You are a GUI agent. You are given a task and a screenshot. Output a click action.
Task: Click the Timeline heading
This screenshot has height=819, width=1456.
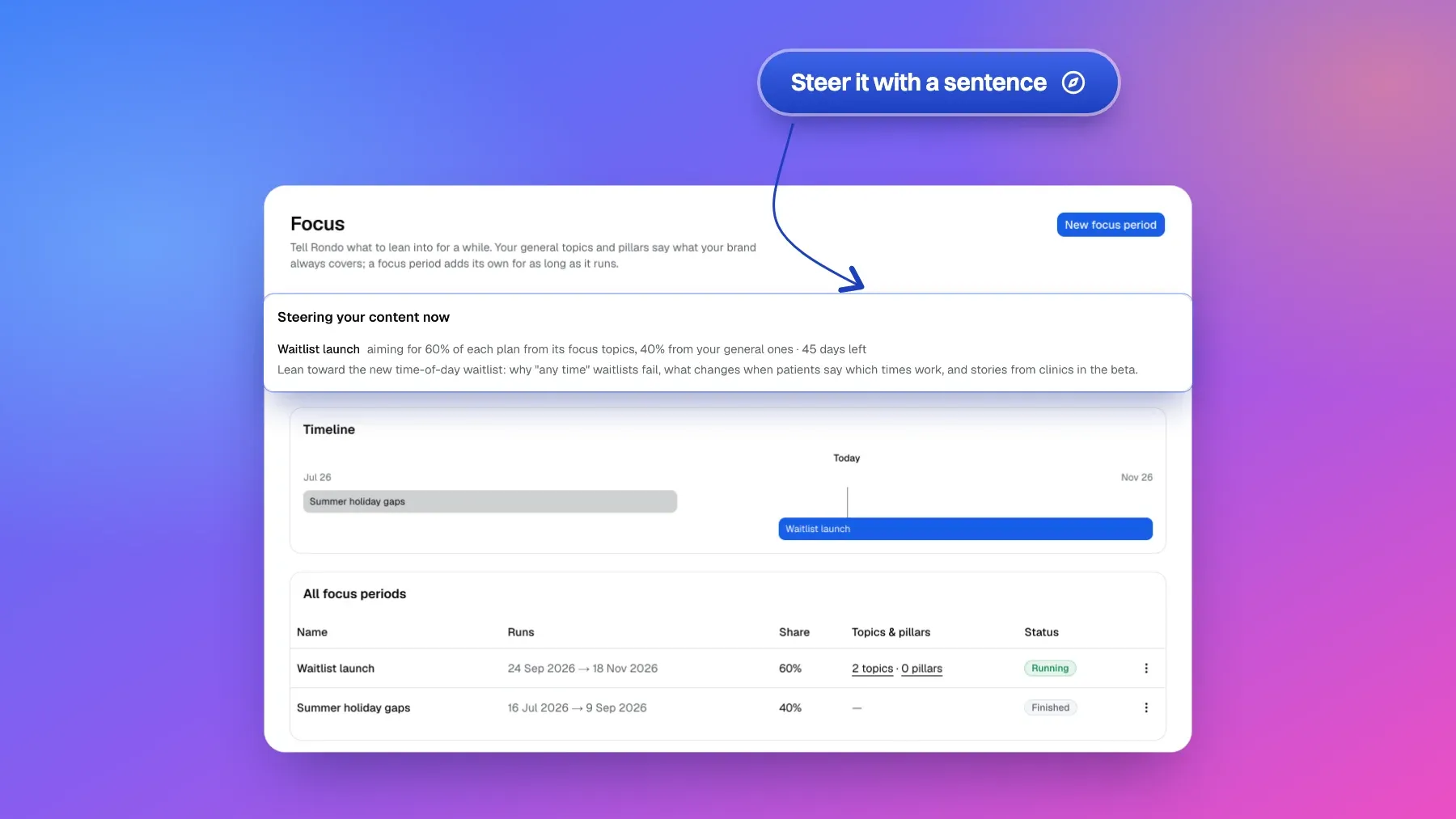328,429
